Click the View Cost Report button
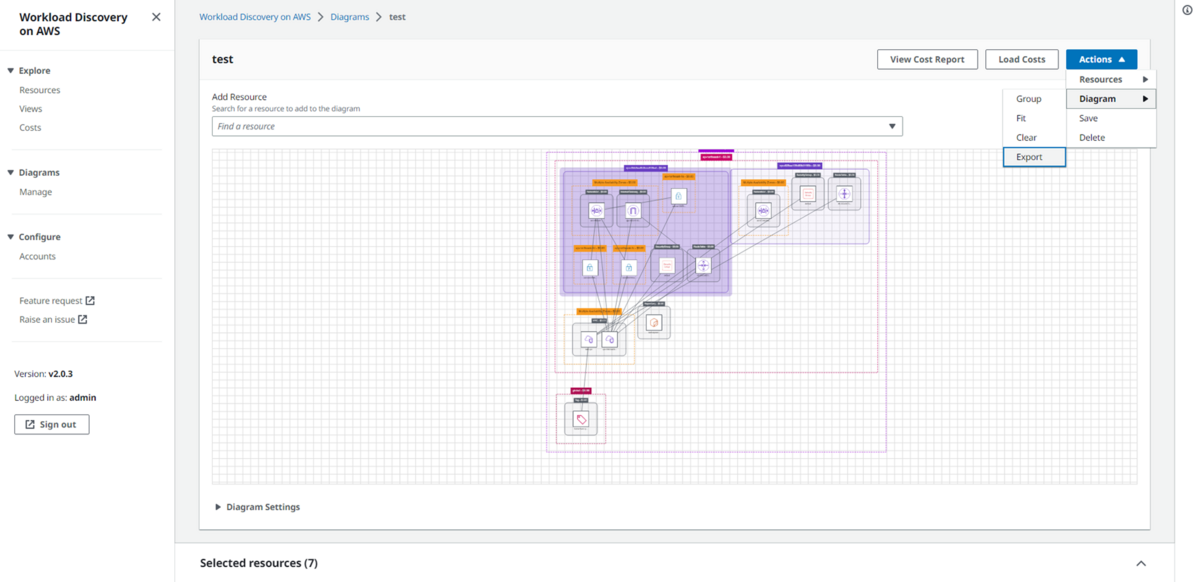This screenshot has width=1200, height=582. click(x=927, y=60)
